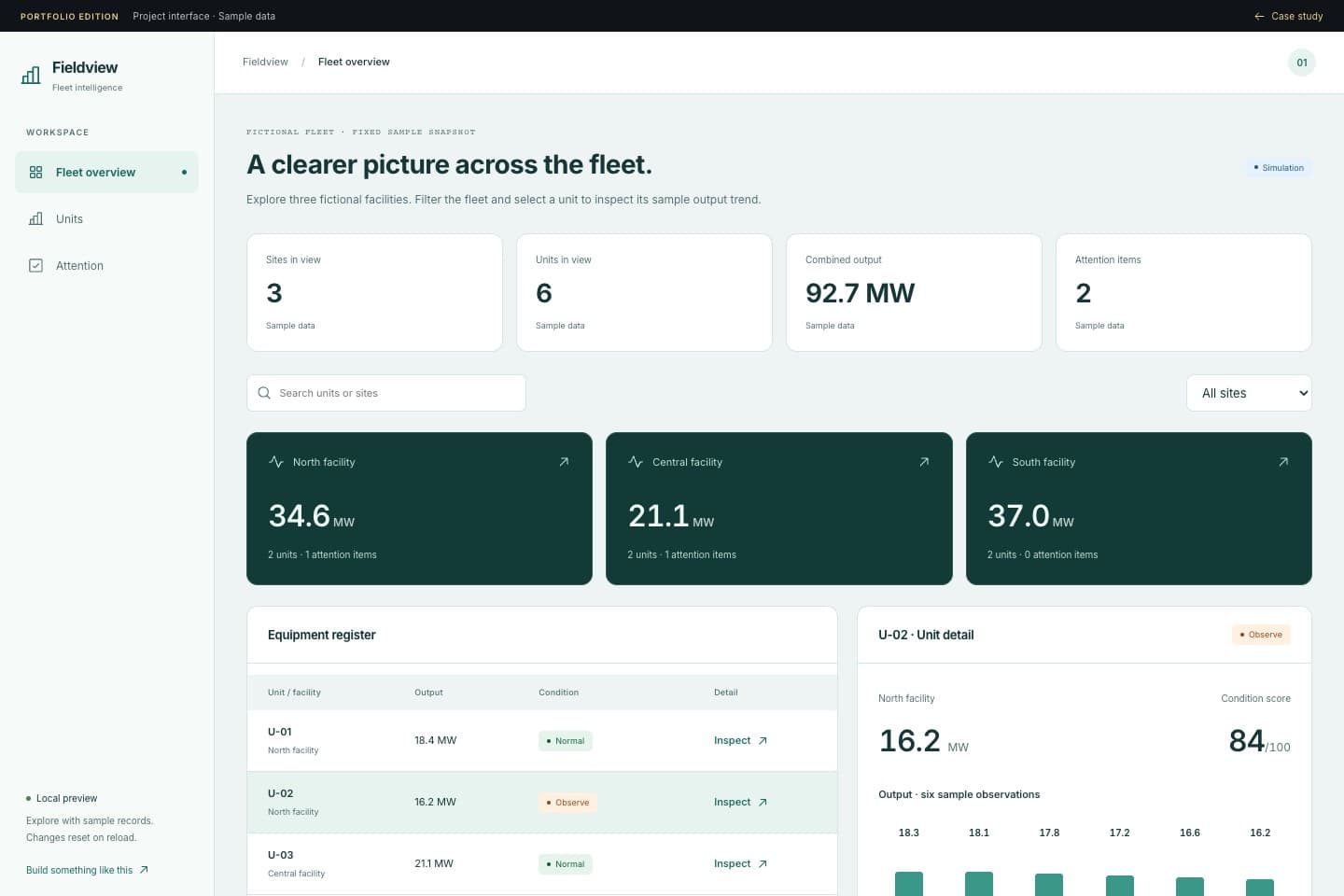Click the Sites in view card
Viewport: 1344px width, 896px height.
[x=374, y=292]
